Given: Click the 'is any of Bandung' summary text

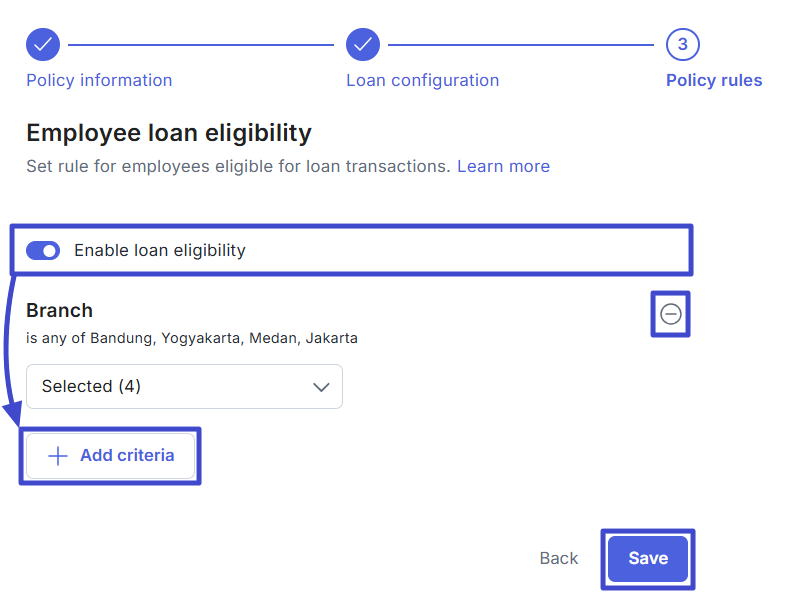Looking at the screenshot, I should [191, 338].
